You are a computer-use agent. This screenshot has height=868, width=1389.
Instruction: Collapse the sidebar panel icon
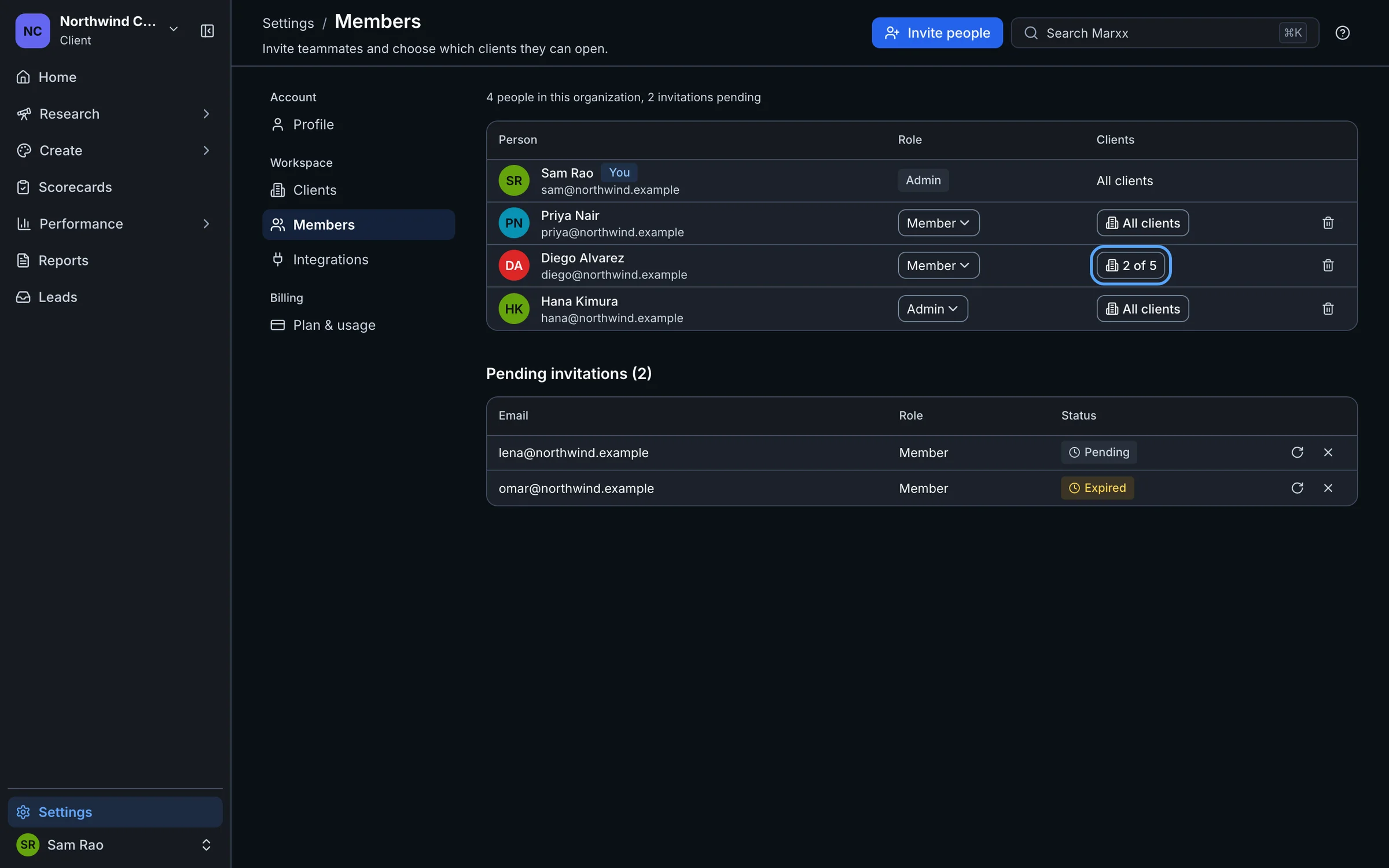tap(207, 31)
